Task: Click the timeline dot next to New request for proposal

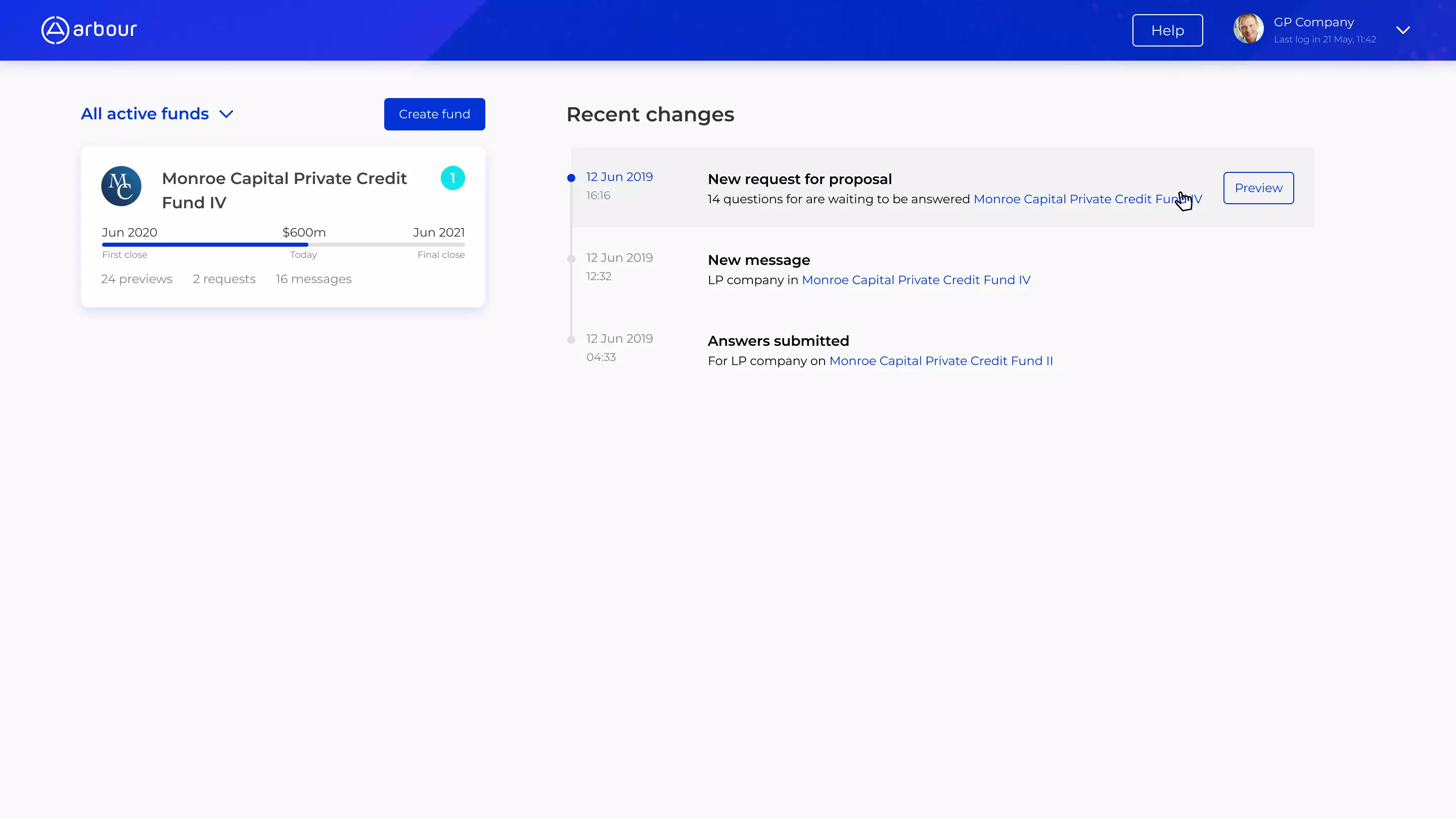Action: [x=571, y=178]
